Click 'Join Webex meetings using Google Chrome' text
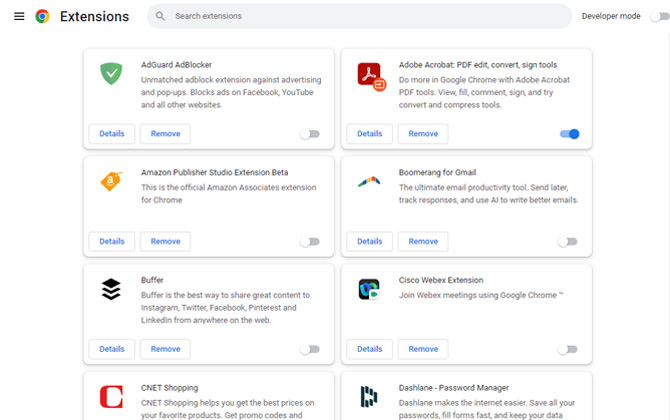 (481, 295)
